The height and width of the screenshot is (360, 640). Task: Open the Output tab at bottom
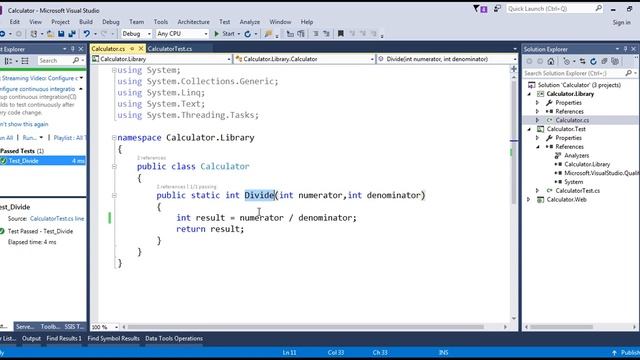click(x=31, y=338)
